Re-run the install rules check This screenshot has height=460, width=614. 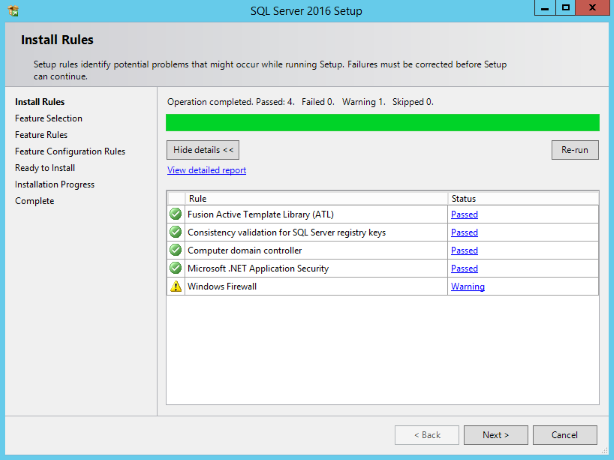pyautogui.click(x=575, y=150)
